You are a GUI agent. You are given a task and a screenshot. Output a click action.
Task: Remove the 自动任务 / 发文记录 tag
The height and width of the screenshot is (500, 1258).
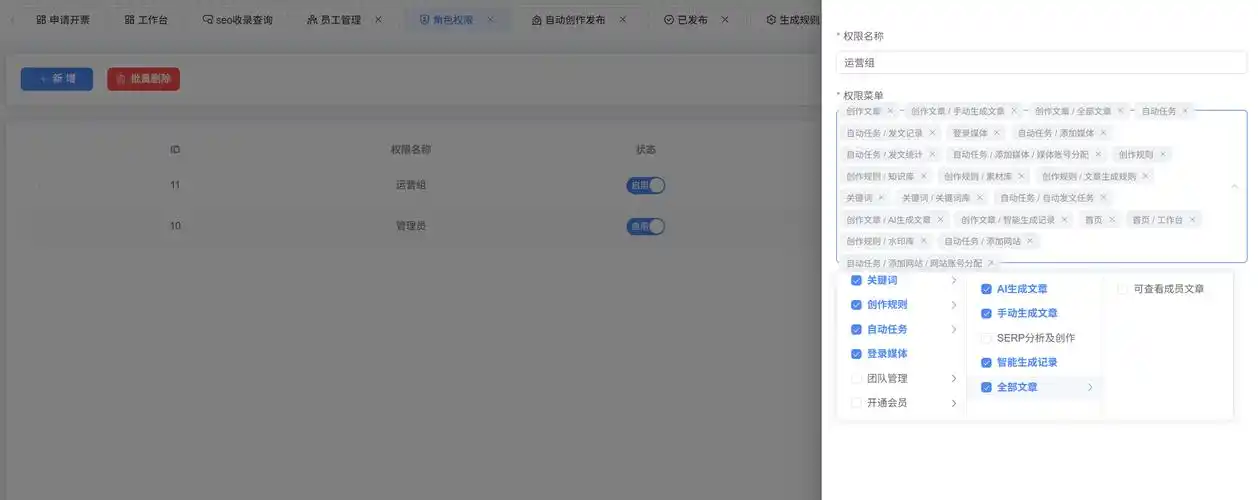coord(932,133)
